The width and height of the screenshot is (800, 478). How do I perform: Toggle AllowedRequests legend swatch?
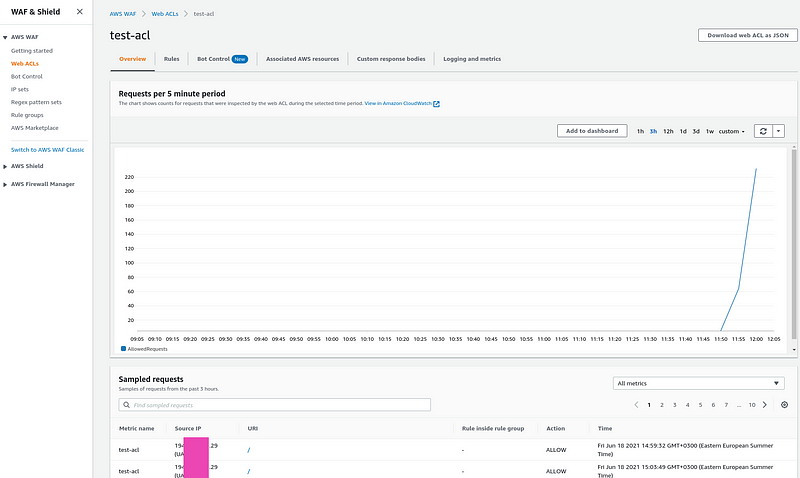click(x=123, y=349)
